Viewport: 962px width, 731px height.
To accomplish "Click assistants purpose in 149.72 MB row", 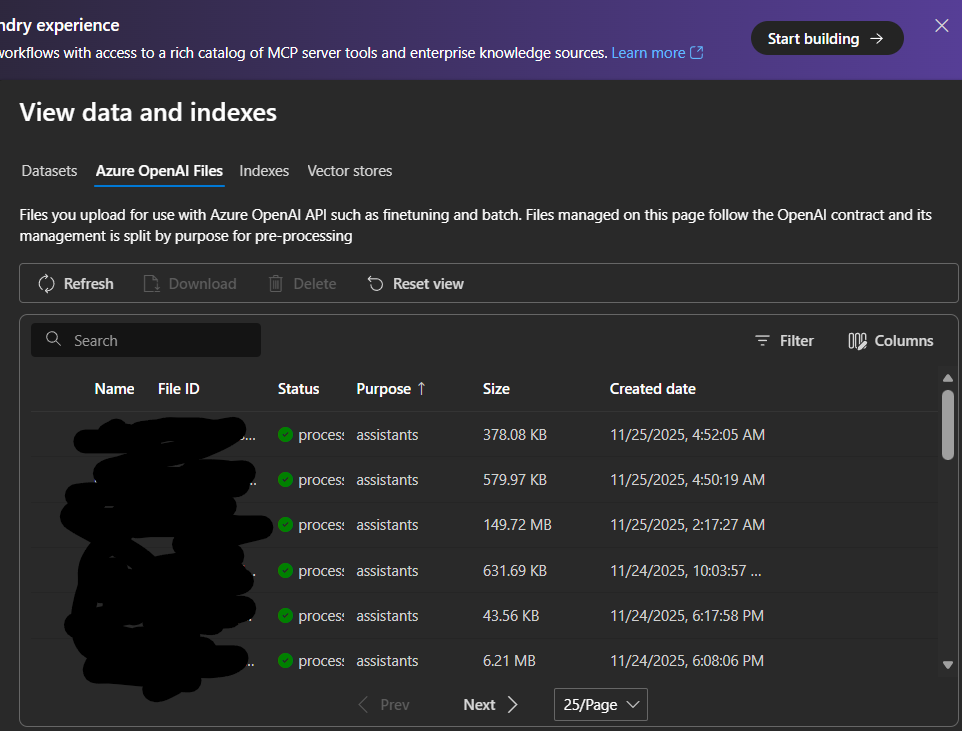I will point(387,525).
